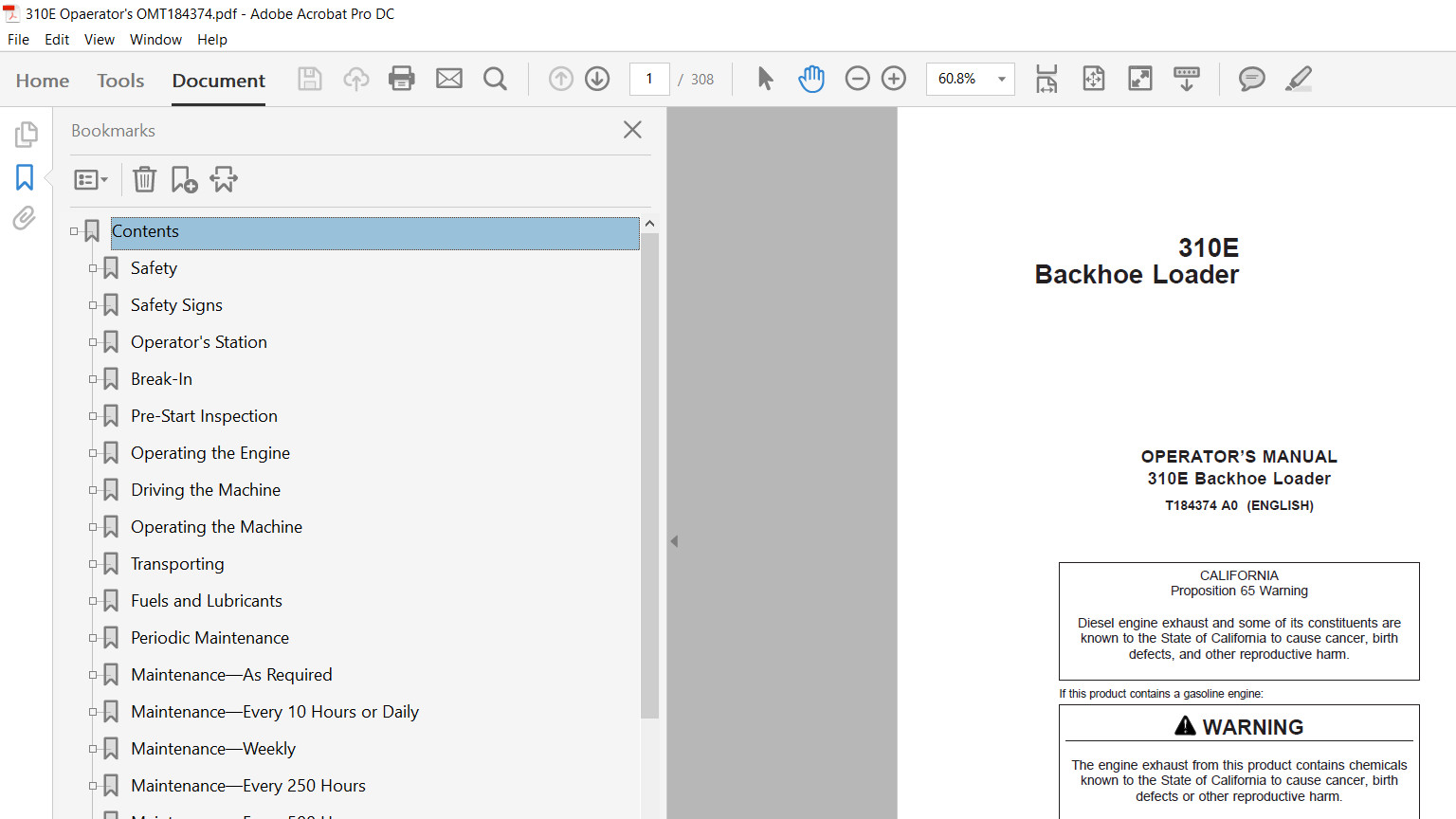Click the zoom percentage field
The image size is (1456, 819).
(x=958, y=79)
